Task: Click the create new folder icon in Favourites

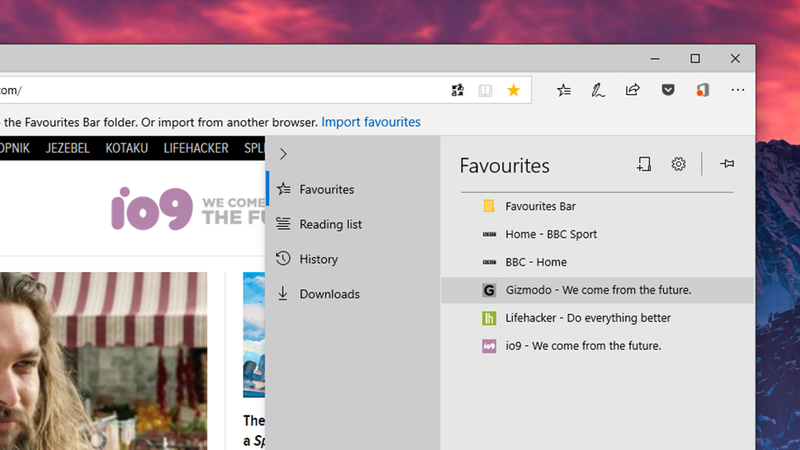Action: (644, 164)
